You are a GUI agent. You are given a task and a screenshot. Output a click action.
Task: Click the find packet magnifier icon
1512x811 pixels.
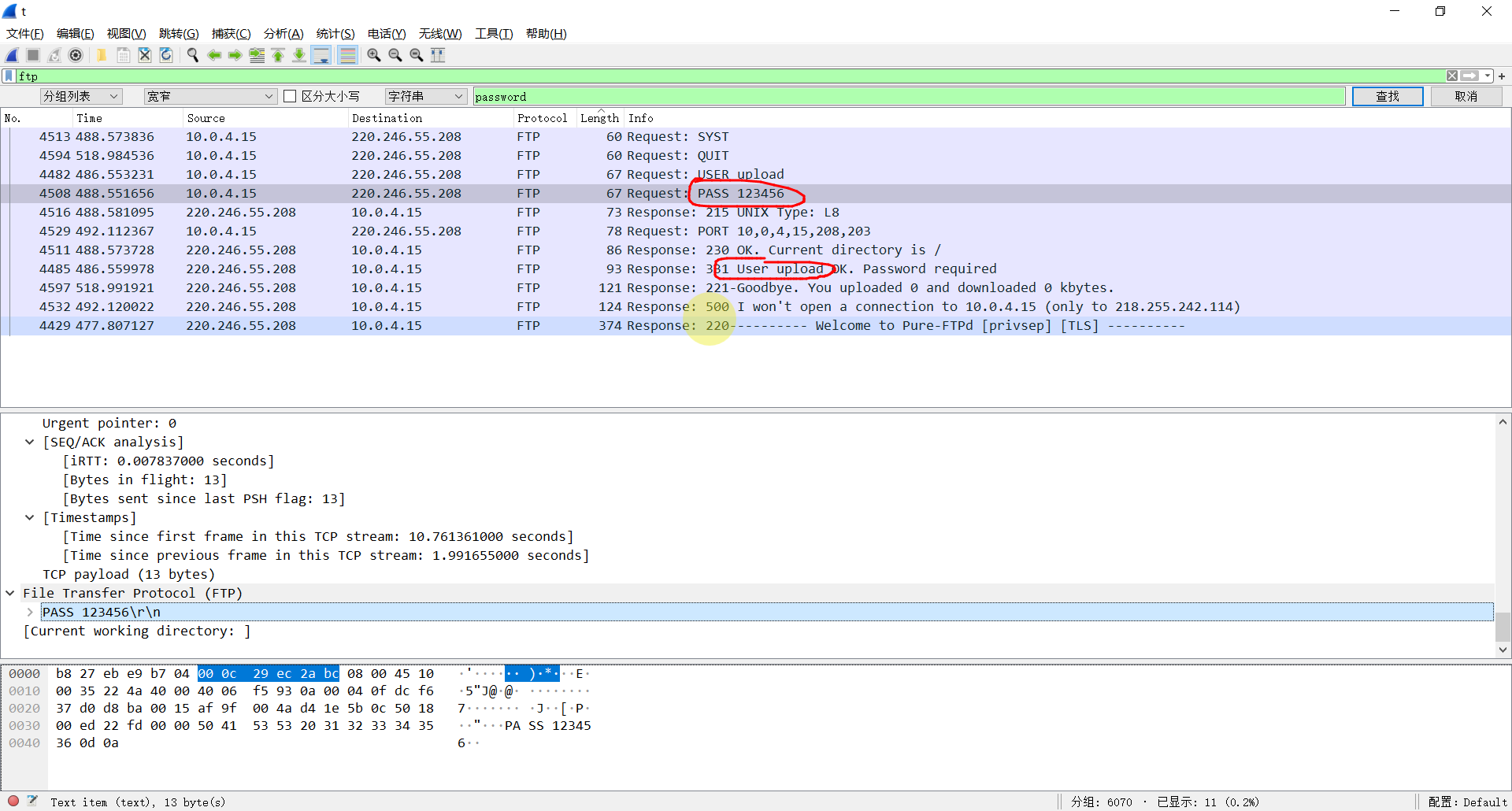pyautogui.click(x=192, y=55)
